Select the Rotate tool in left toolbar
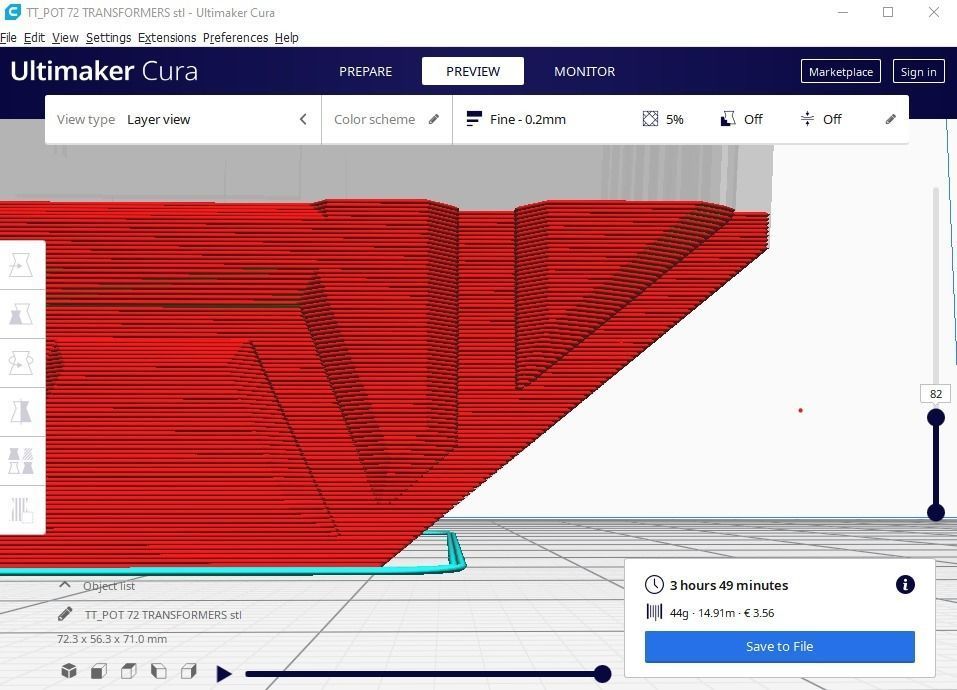The width and height of the screenshot is (957, 690). pyautogui.click(x=21, y=363)
